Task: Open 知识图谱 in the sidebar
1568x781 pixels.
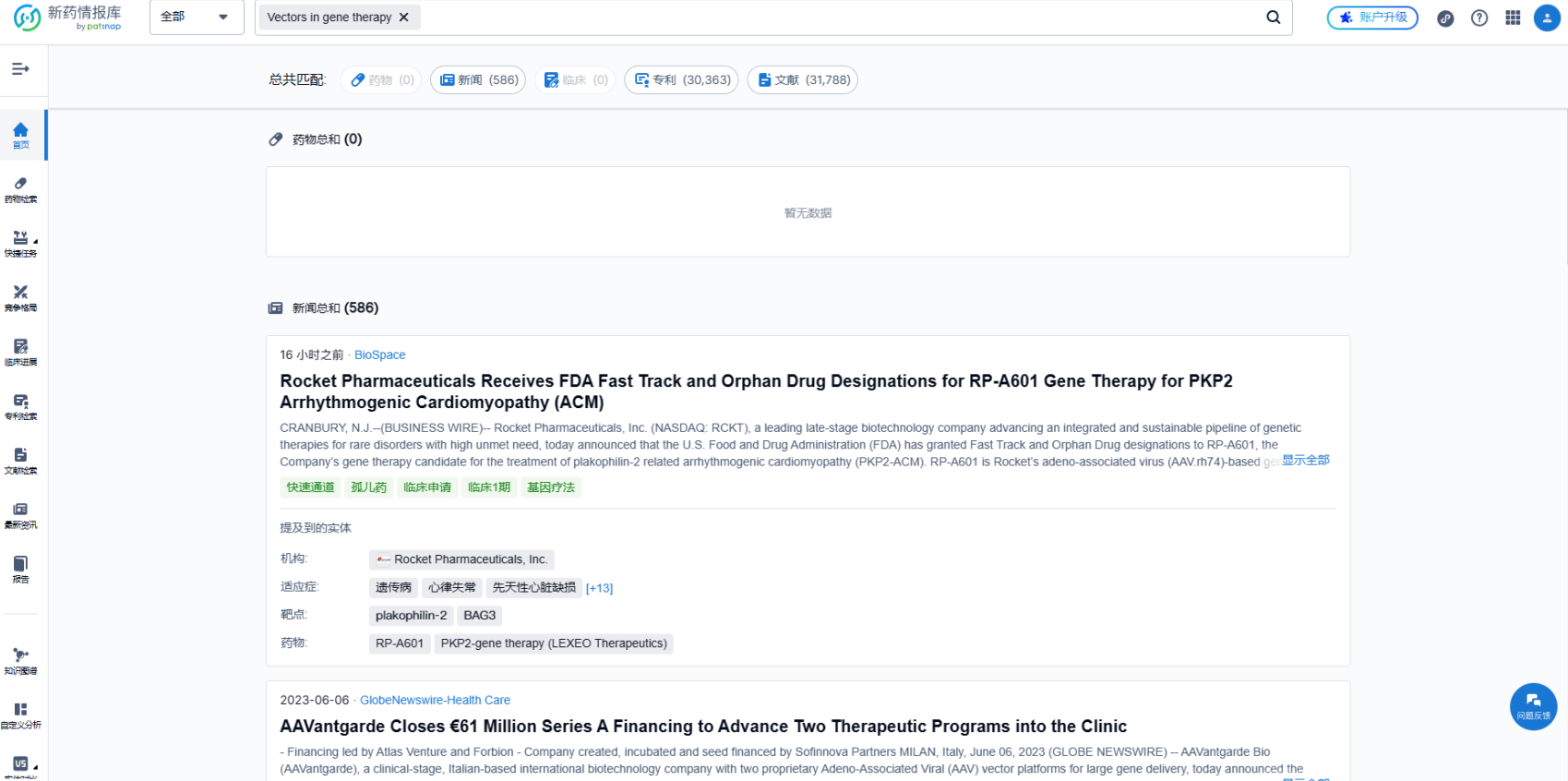Action: [20, 662]
